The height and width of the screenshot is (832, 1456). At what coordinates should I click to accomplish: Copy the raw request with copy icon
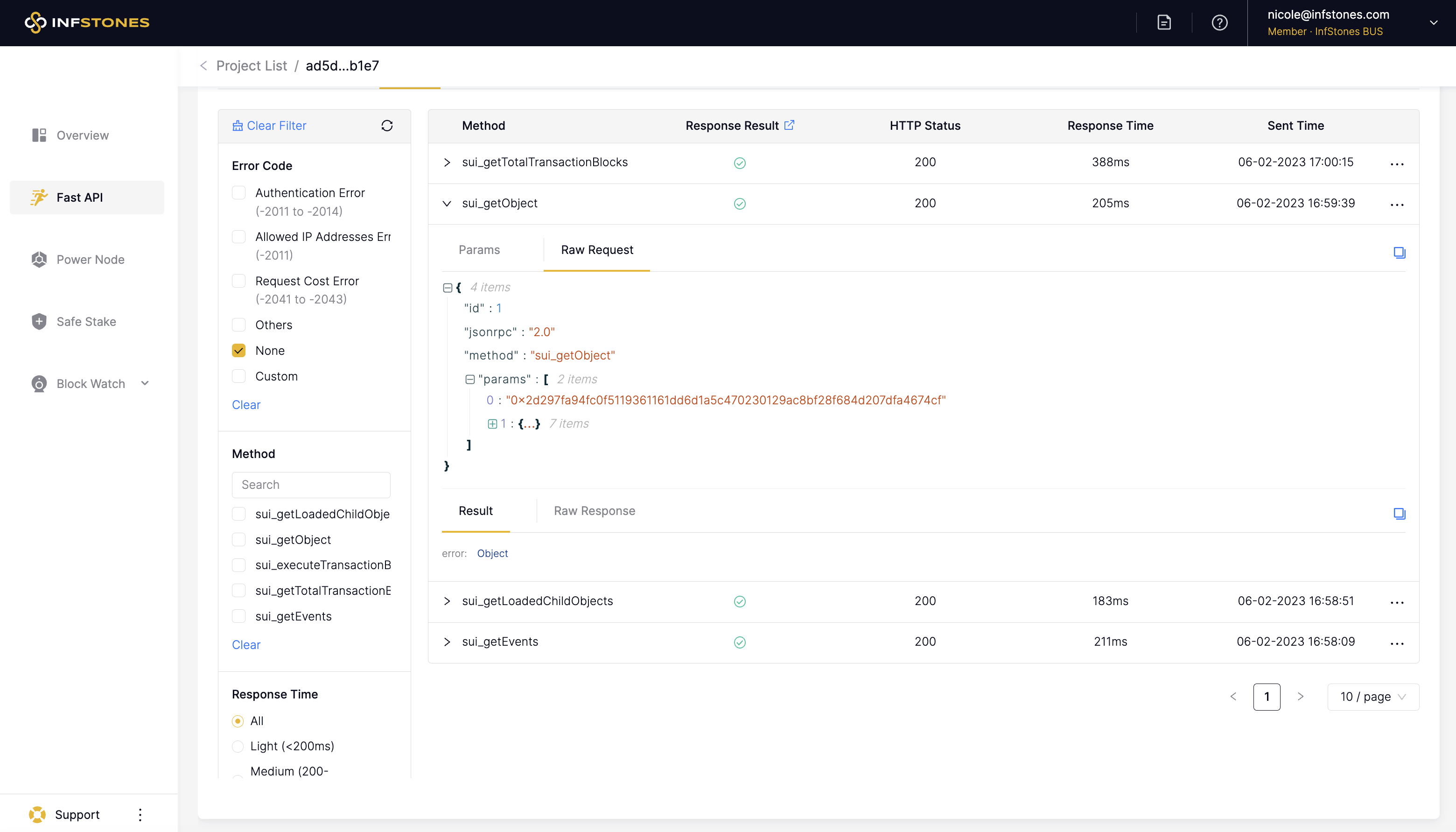[1399, 253]
